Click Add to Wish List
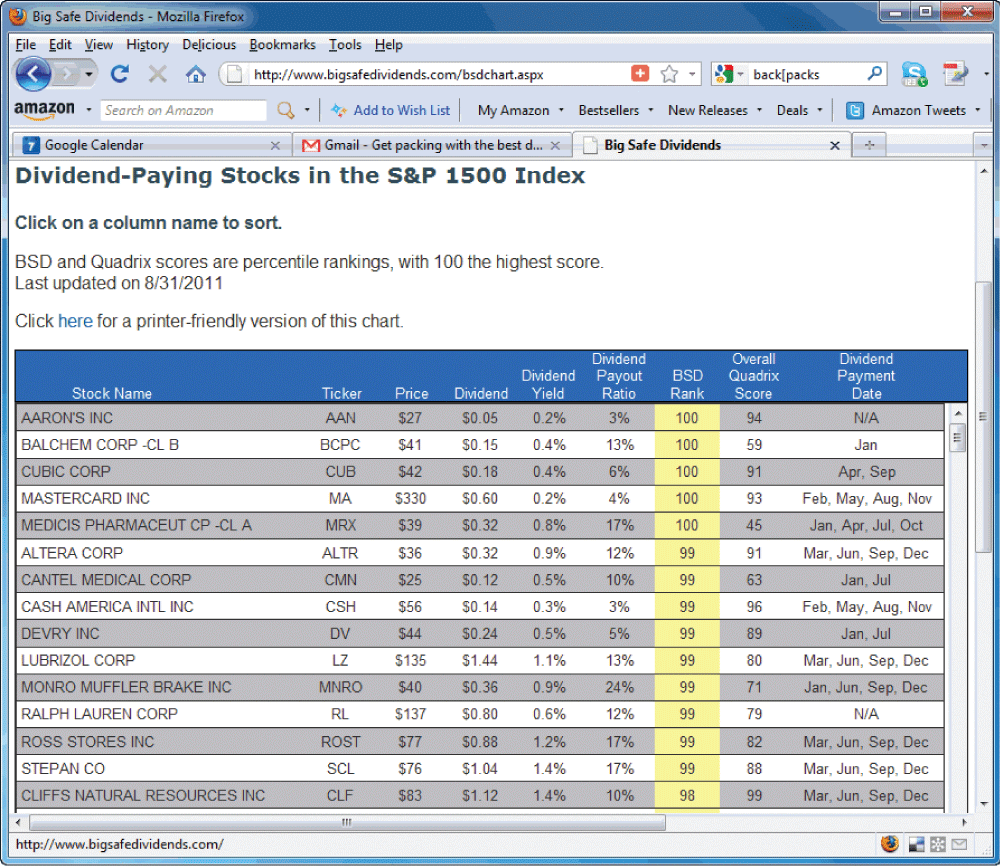This screenshot has height=866, width=1000. click(x=390, y=110)
